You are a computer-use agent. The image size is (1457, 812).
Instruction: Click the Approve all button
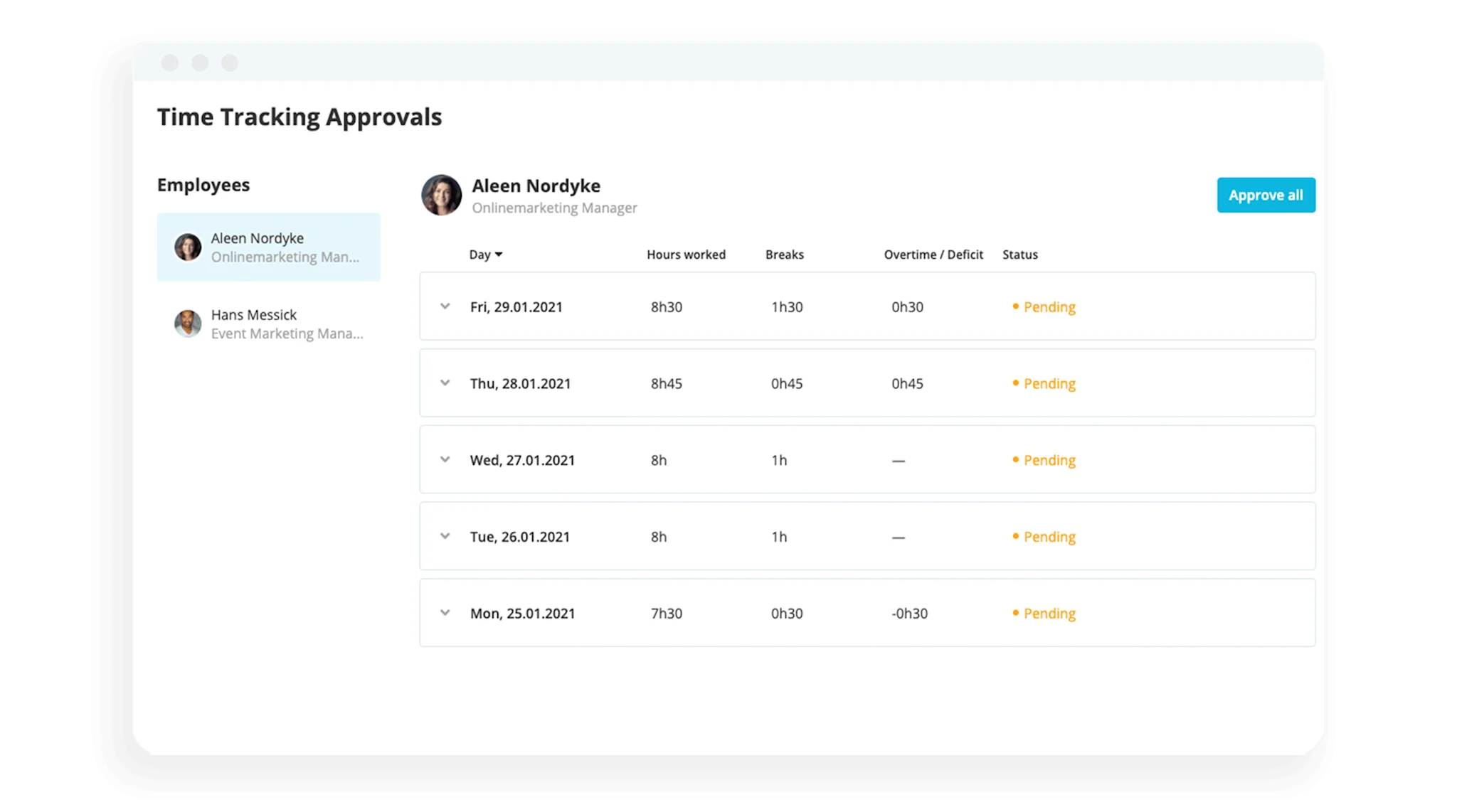pos(1266,195)
